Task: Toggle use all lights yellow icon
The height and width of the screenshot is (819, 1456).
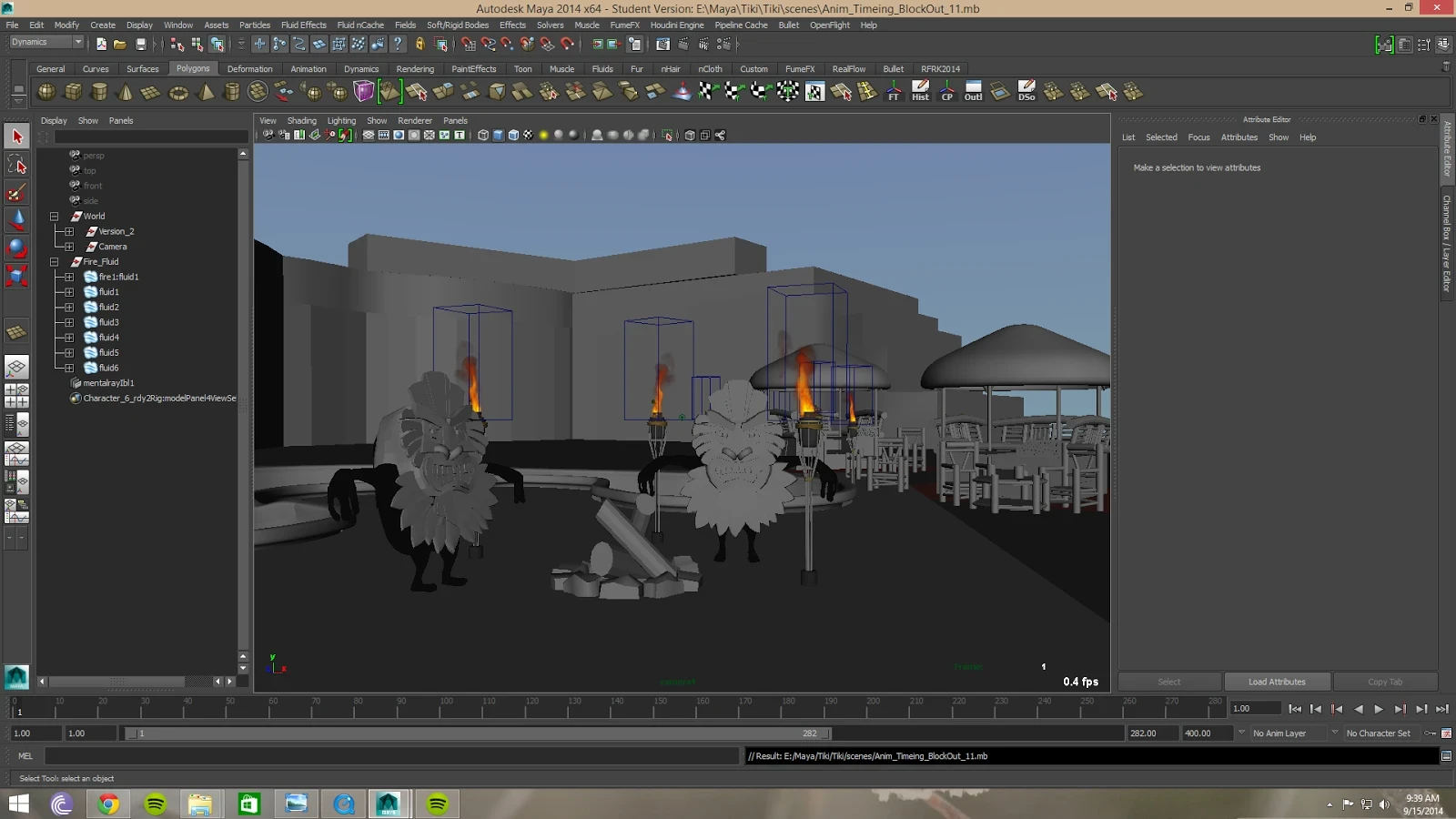Action: pos(543,136)
